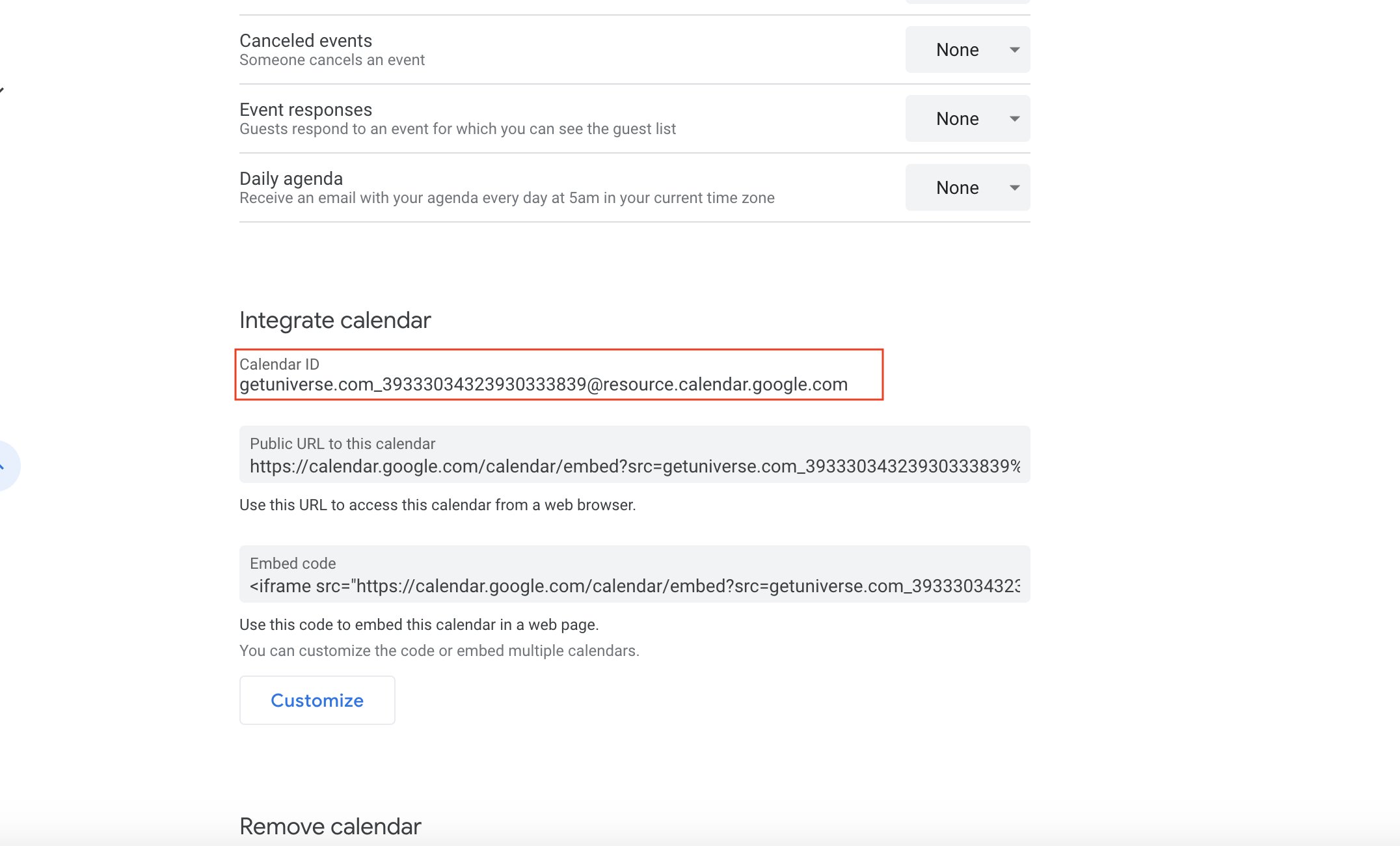Click the 'Calendar ID' label

[x=279, y=364]
